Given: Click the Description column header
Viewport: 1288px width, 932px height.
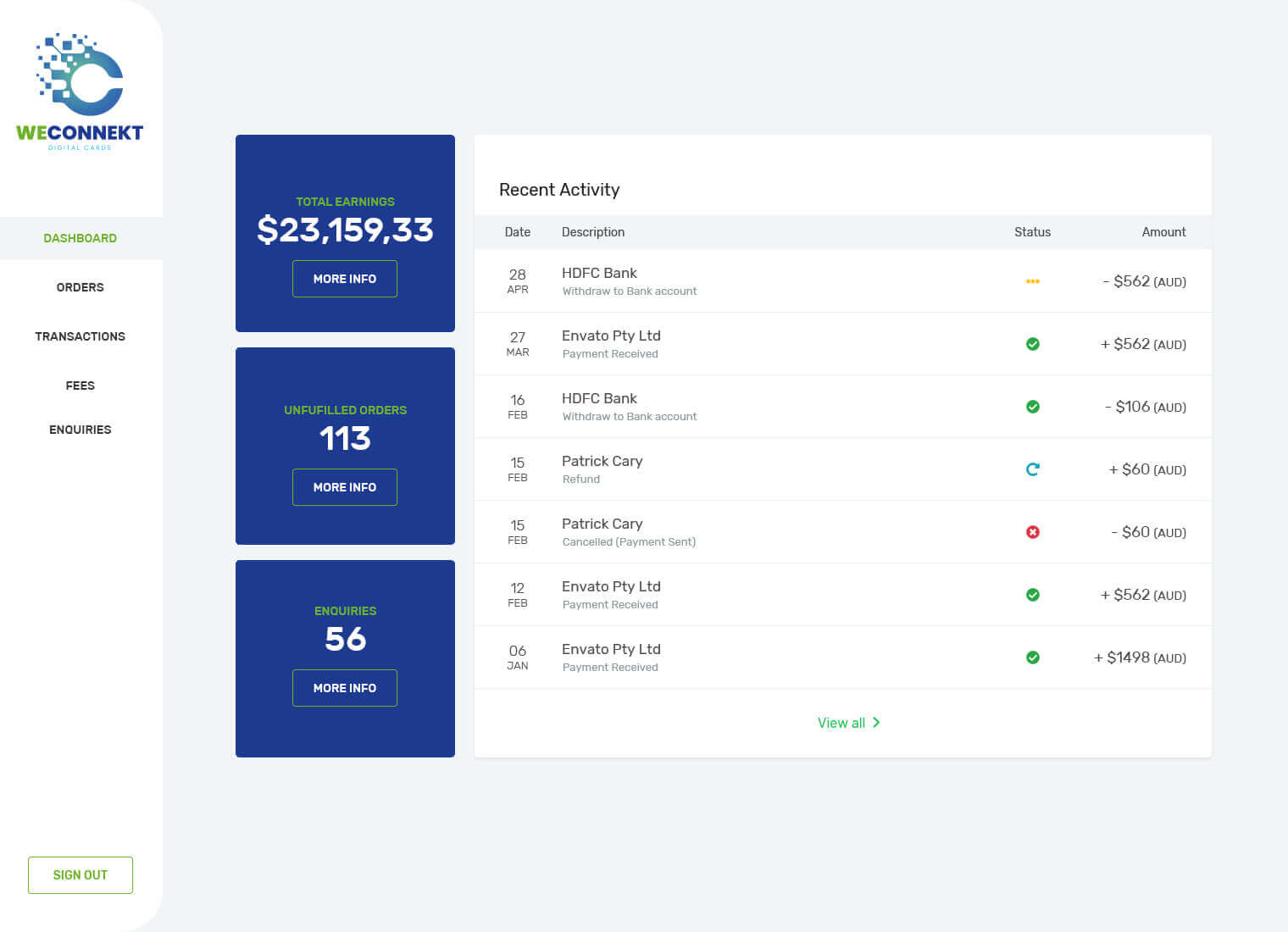Looking at the screenshot, I should 593,232.
